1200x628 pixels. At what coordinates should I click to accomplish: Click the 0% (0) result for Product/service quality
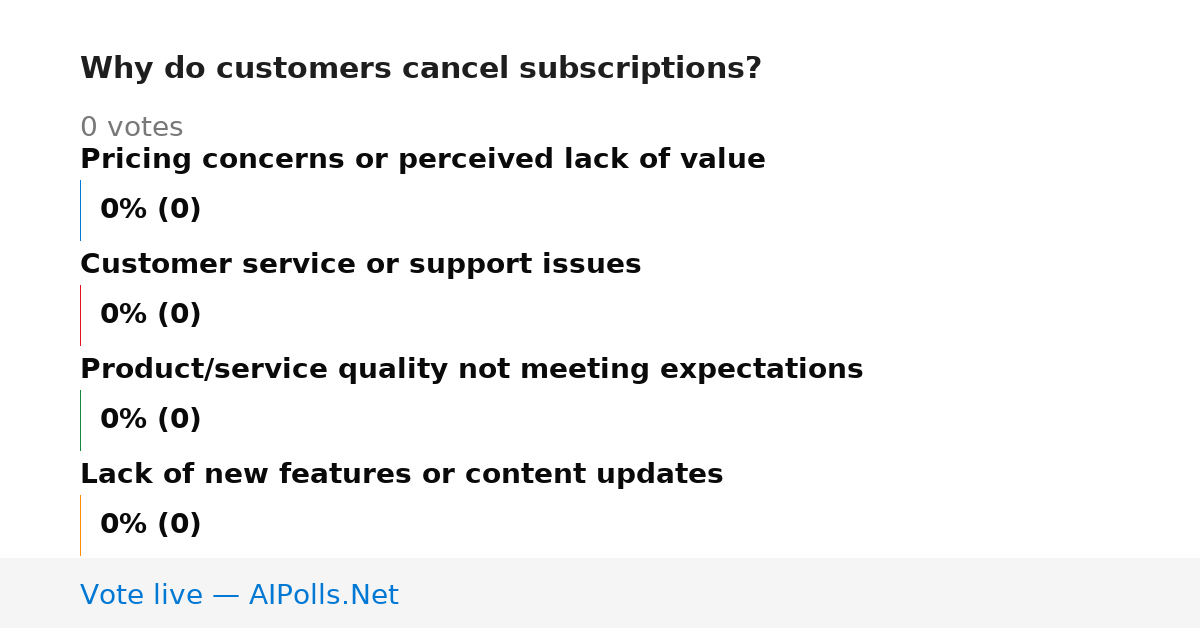click(150, 420)
